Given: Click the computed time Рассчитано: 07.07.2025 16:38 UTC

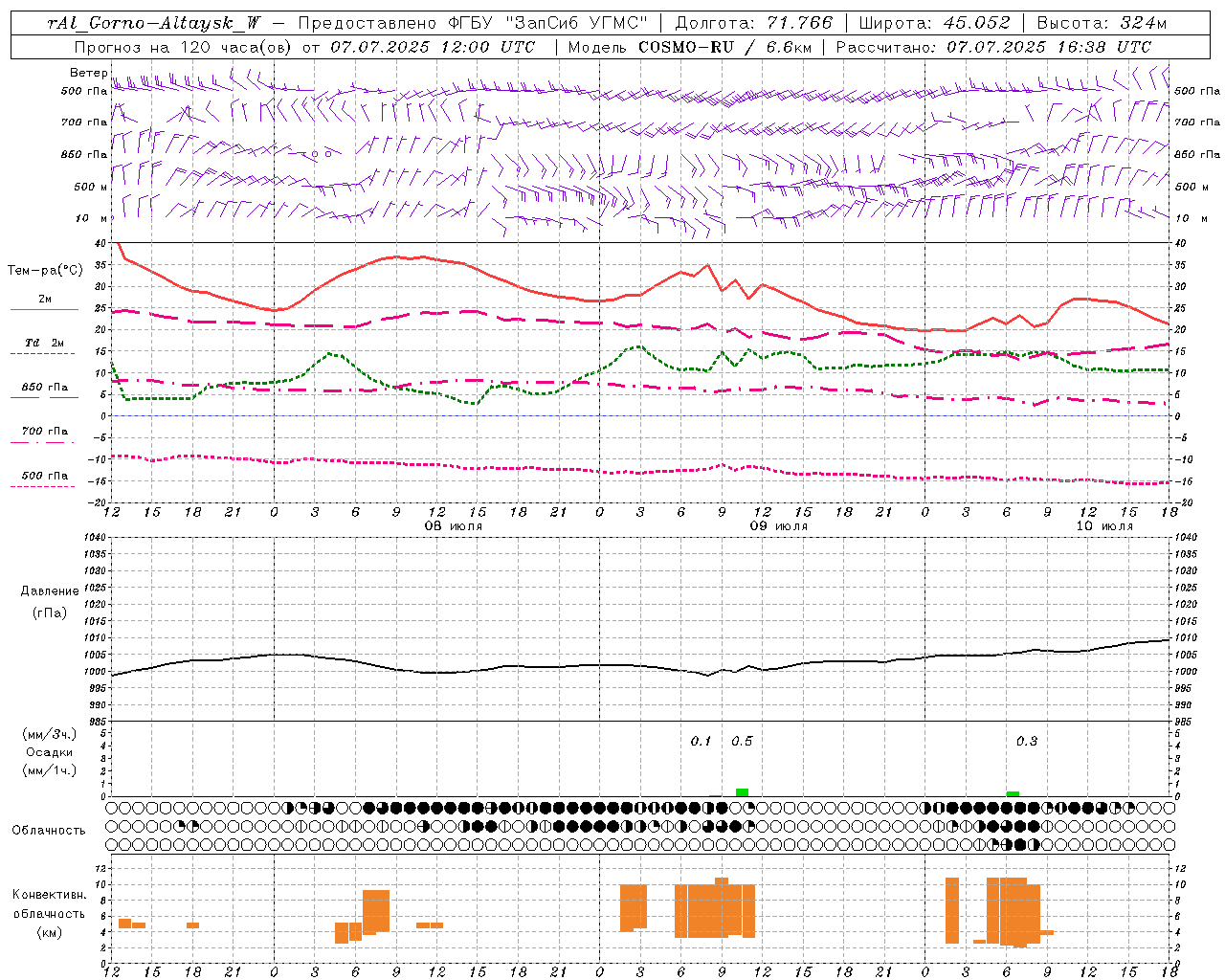Looking at the screenshot, I should 993,47.
